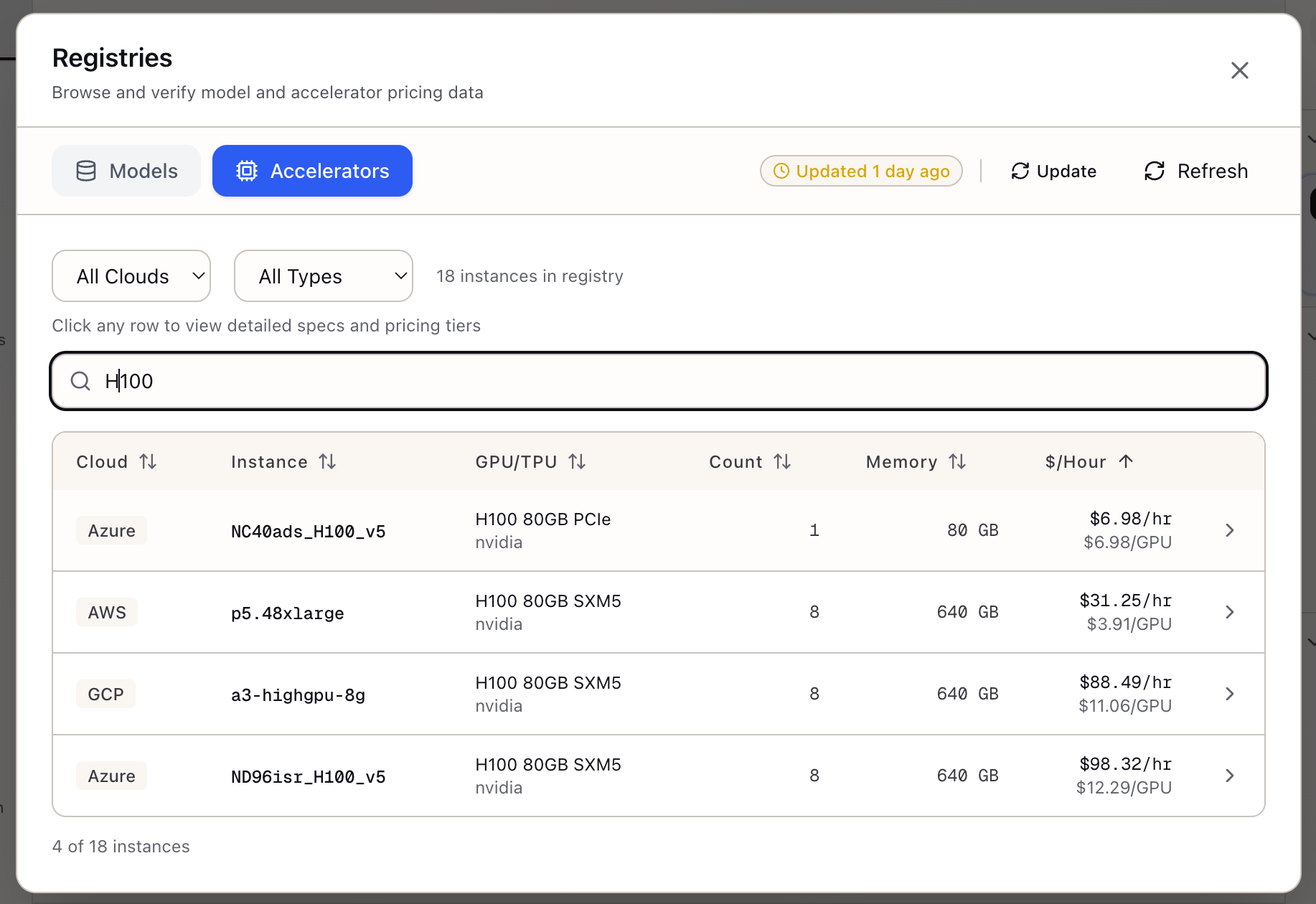The height and width of the screenshot is (904, 1316).
Task: Open the ND96isr_H100_v5 instance row
Action: pyautogui.click(x=308, y=777)
